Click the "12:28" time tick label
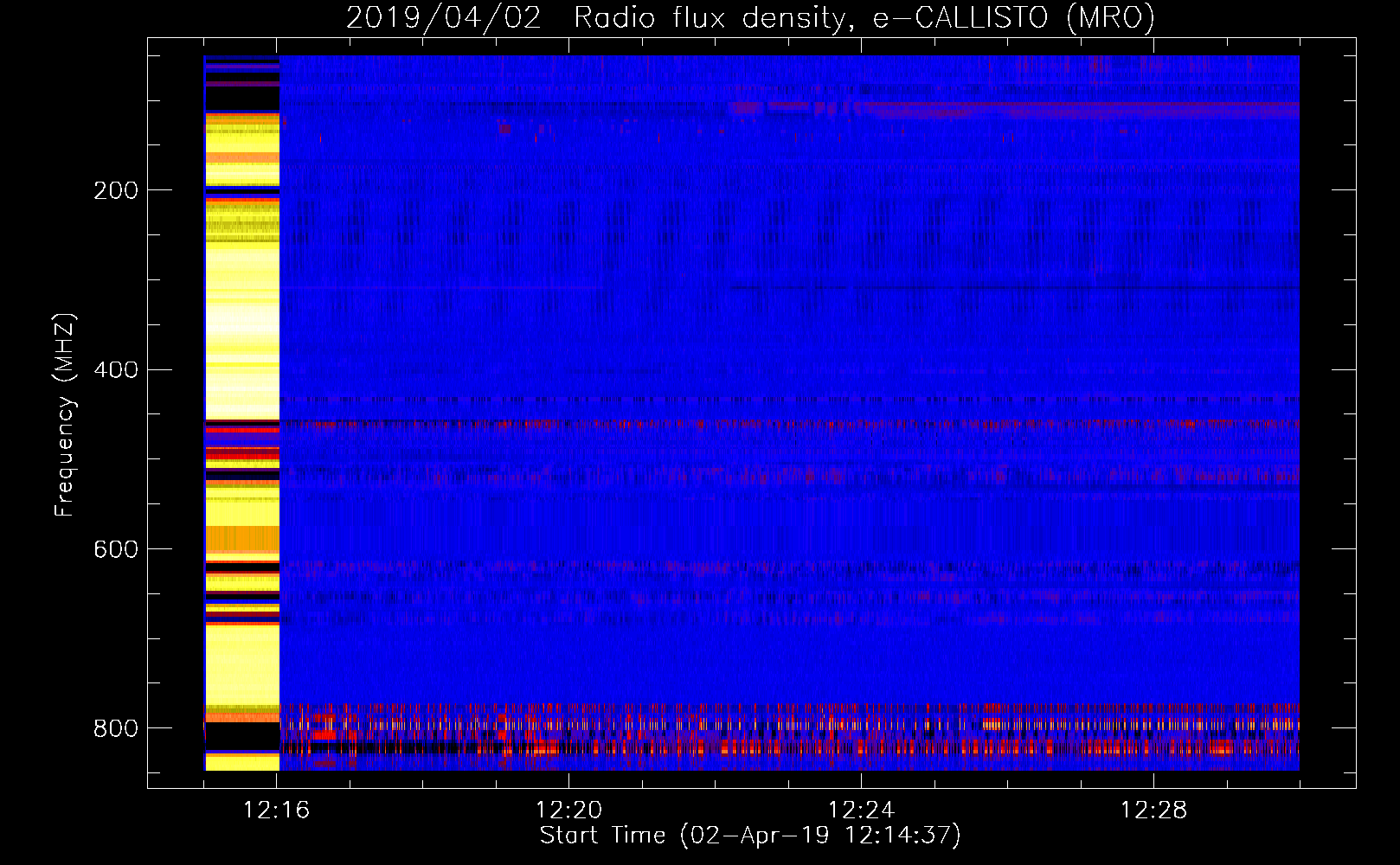 pyautogui.click(x=1154, y=811)
